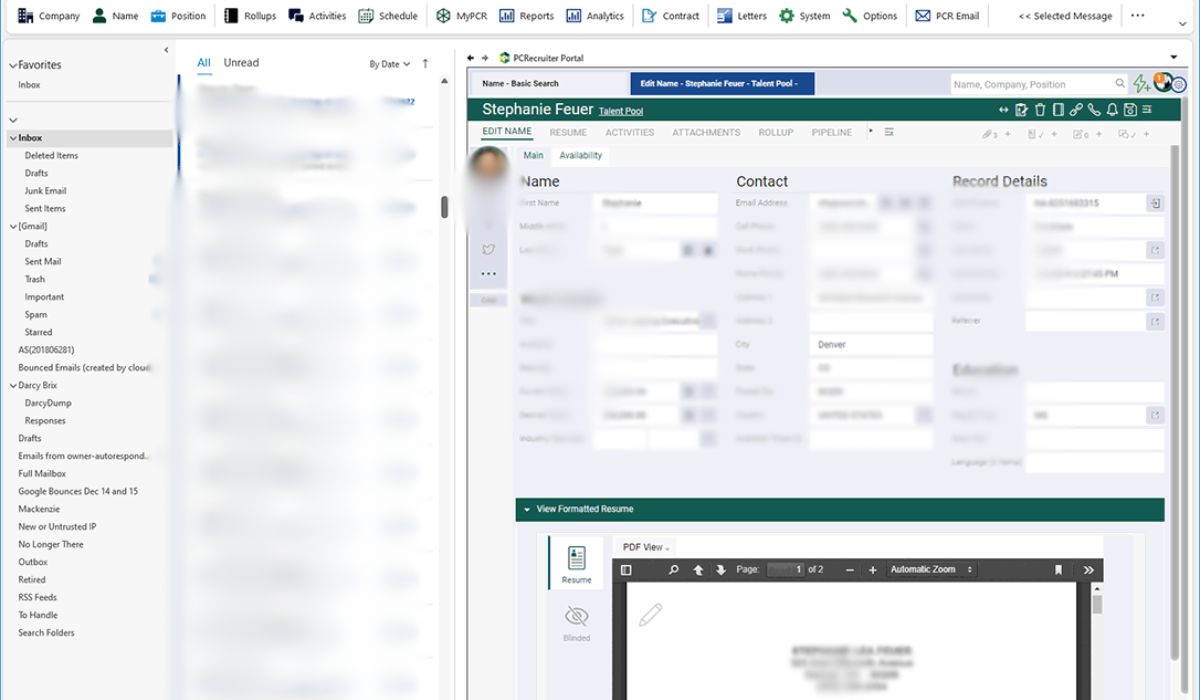
Task: Open Analytics in the toolbar
Action: pyautogui.click(x=594, y=16)
